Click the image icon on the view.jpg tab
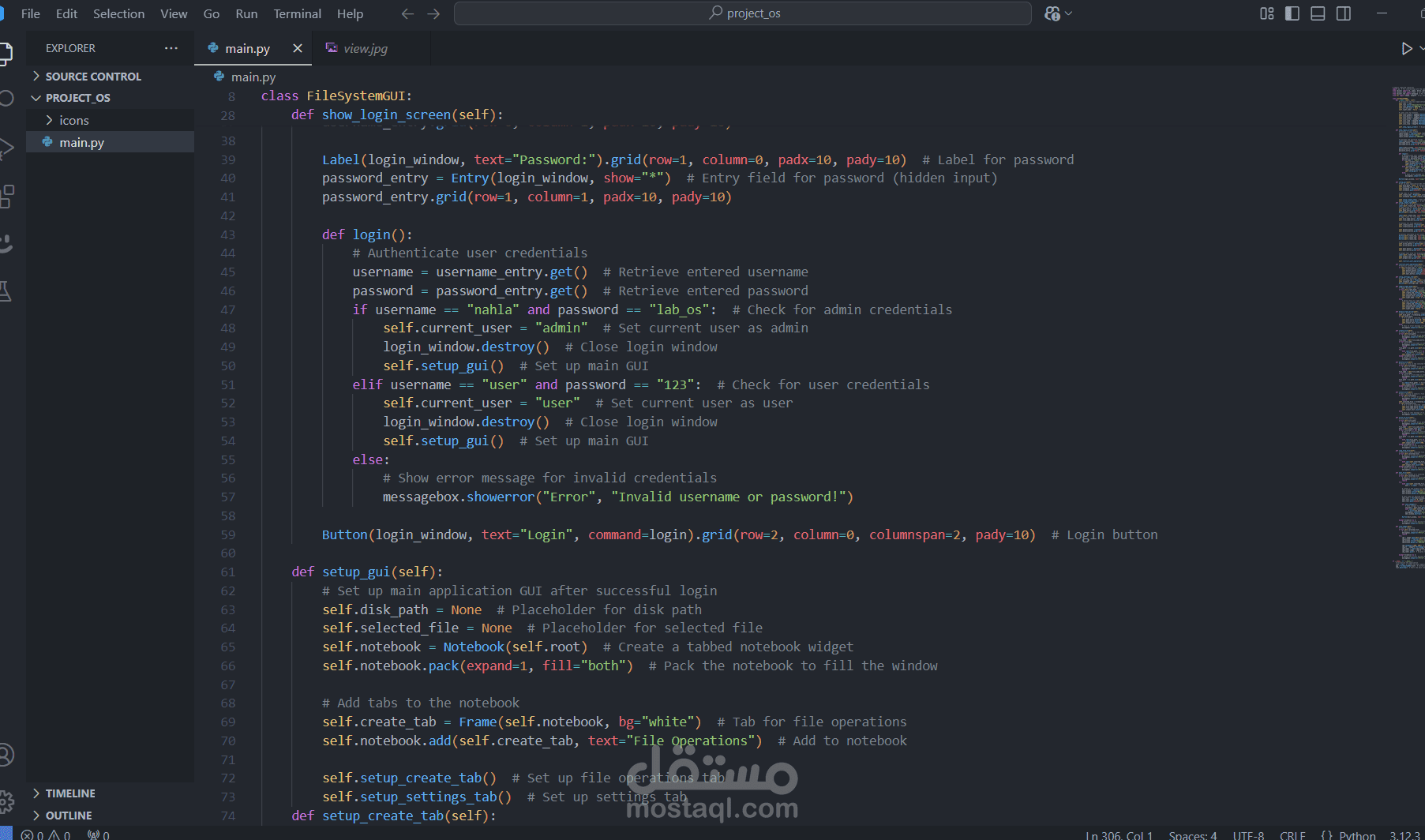Viewport: 1425px width, 840px height. point(332,48)
